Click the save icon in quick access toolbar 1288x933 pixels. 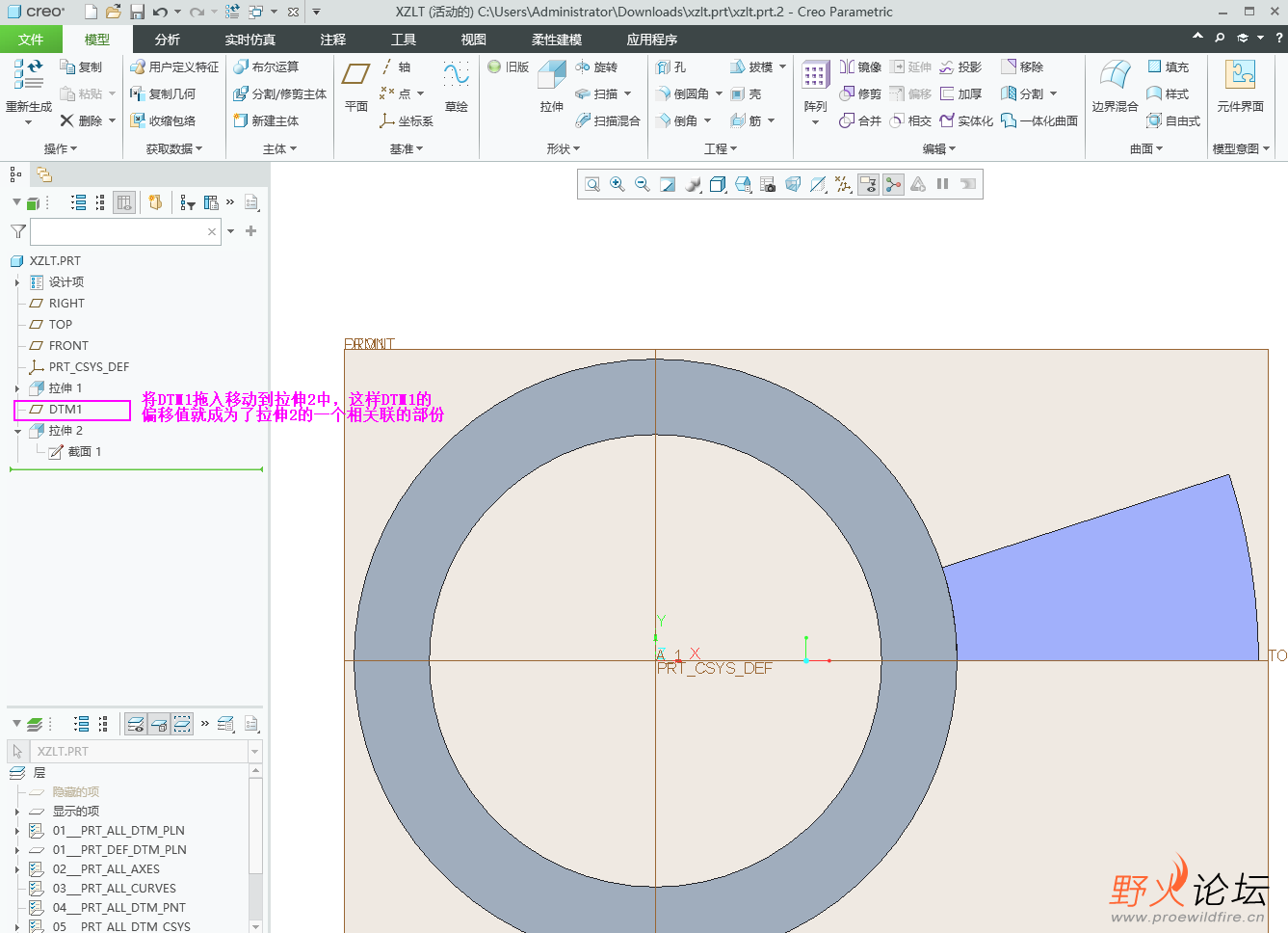(x=137, y=12)
